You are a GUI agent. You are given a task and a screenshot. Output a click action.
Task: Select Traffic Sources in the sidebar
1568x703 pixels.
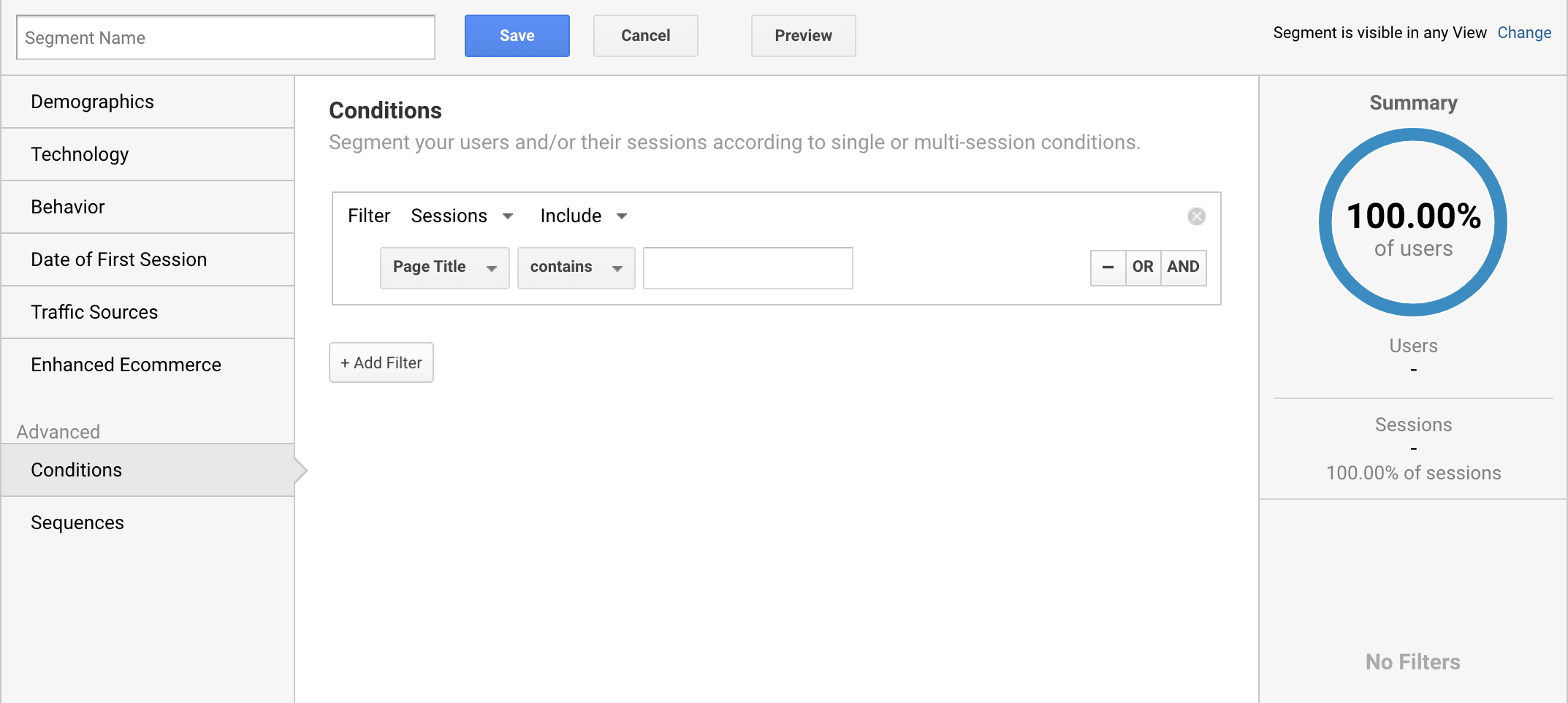click(x=94, y=312)
